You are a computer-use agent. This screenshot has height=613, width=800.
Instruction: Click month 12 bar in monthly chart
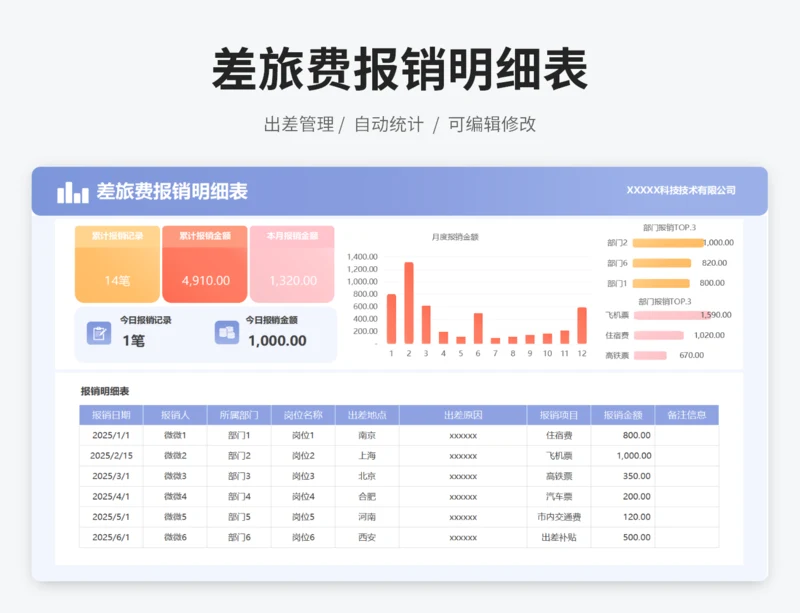pyautogui.click(x=582, y=325)
